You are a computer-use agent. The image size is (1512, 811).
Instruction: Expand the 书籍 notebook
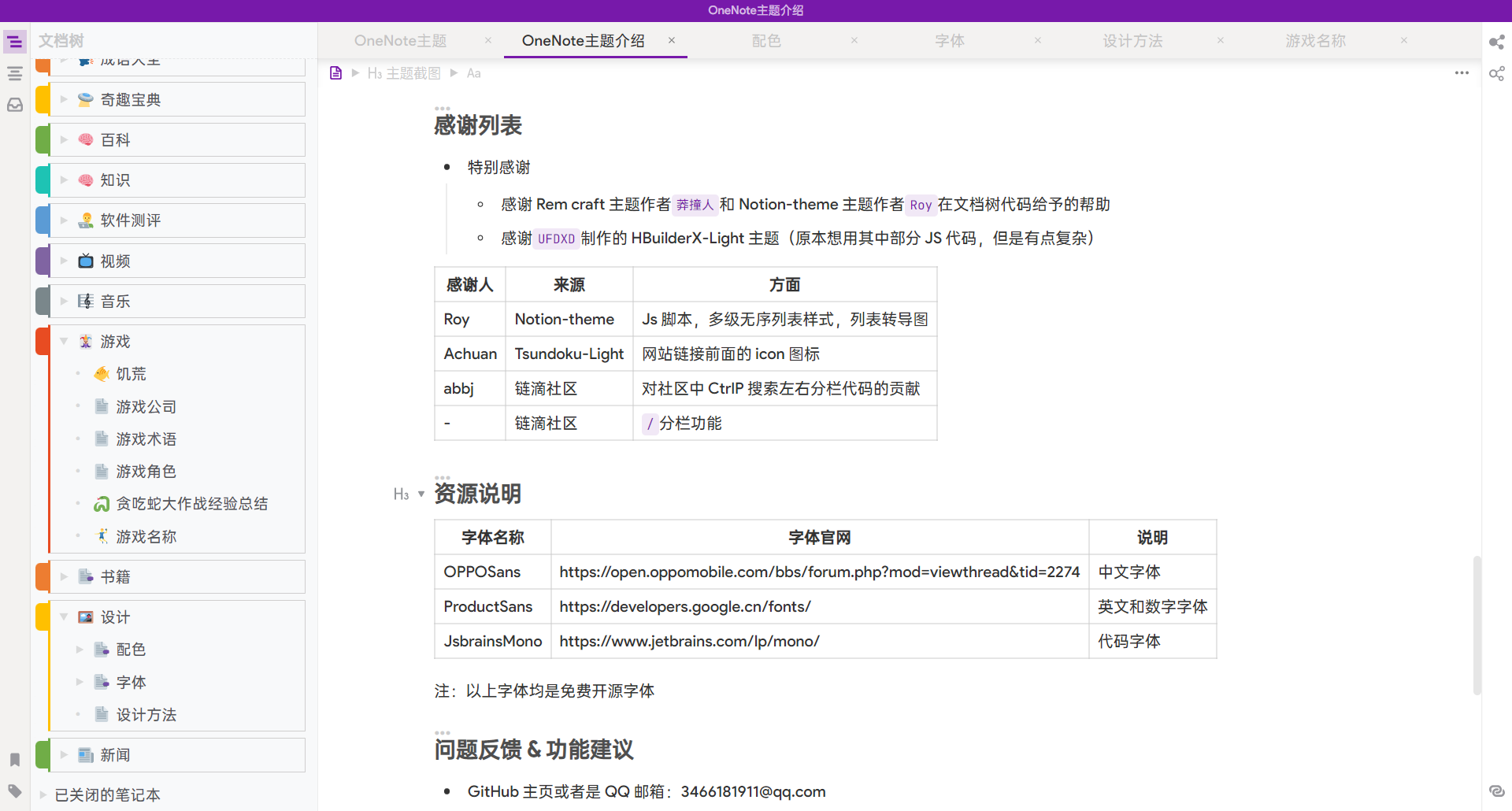(64, 576)
